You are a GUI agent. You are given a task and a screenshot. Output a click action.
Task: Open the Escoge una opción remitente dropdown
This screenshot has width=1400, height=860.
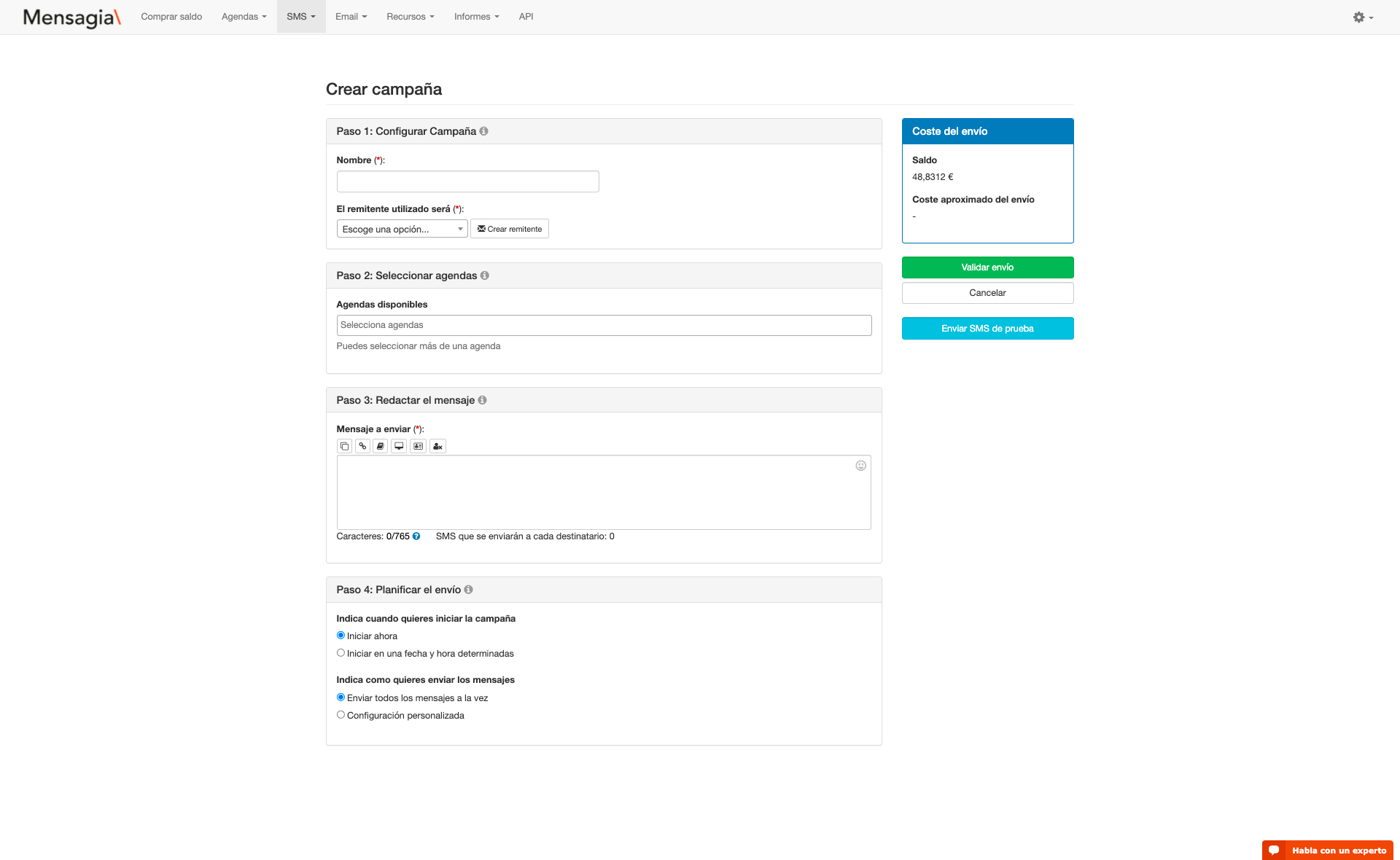coord(402,228)
